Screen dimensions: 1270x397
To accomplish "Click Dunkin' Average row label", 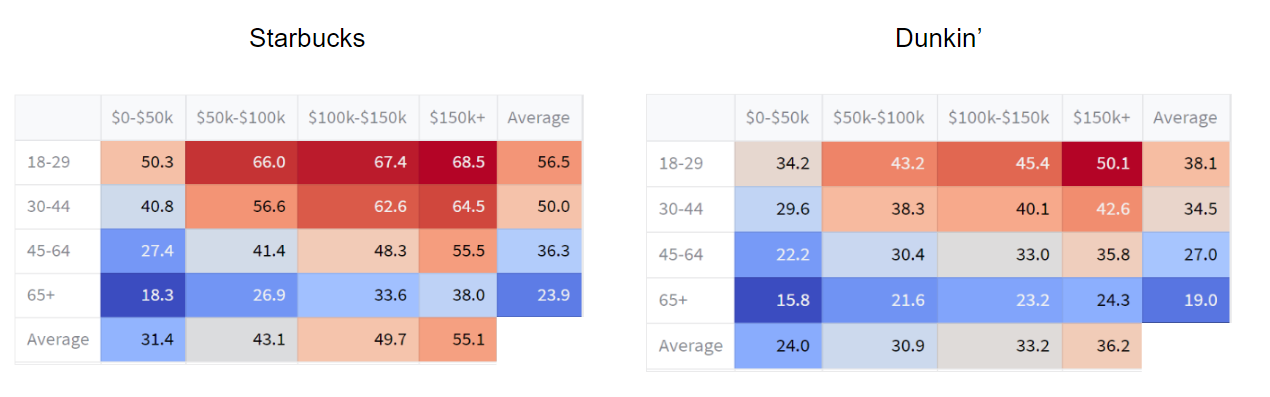I will click(x=691, y=346).
